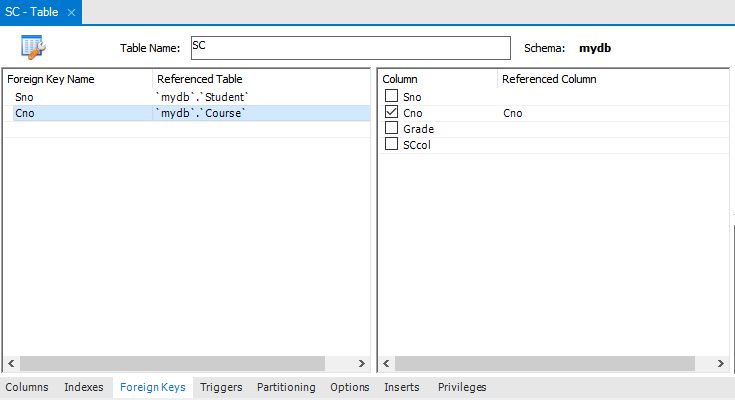Open the Partitioning tab
The image size is (735, 400).
[x=286, y=387]
